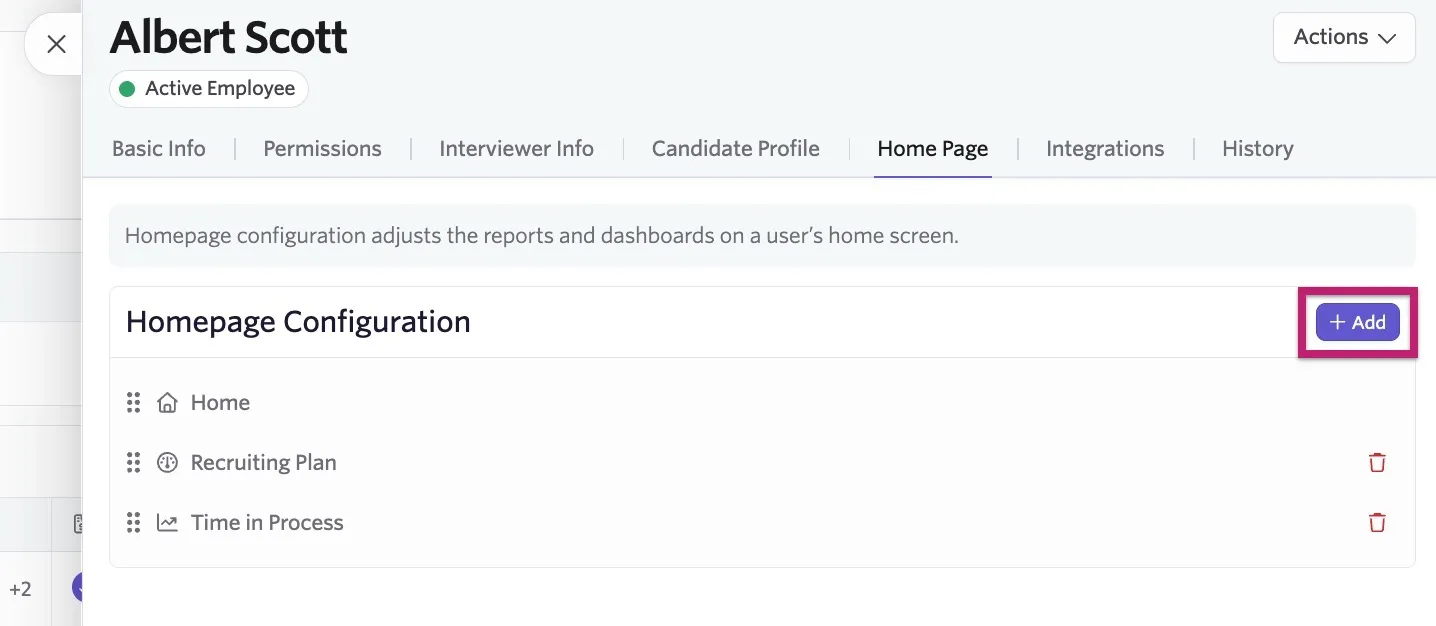This screenshot has height=626, width=1436.
Task: Open the Integrations tab
Action: pos(1105,149)
